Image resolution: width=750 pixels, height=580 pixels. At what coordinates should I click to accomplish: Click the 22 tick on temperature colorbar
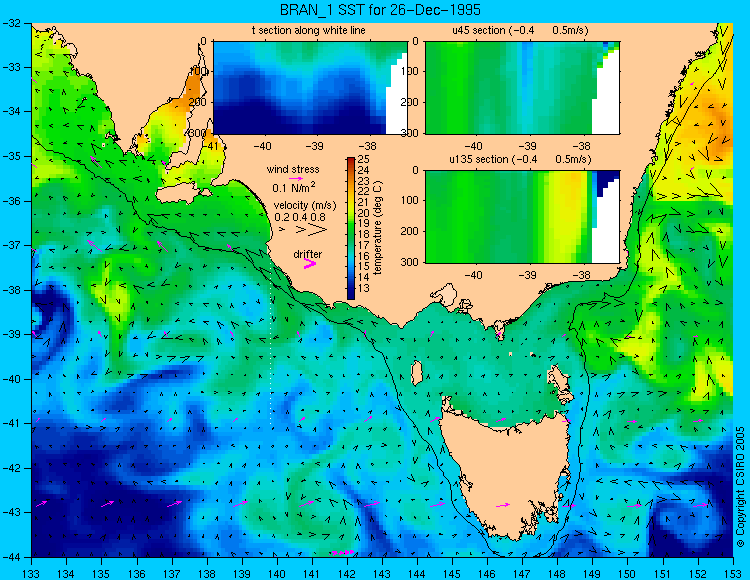pos(363,192)
